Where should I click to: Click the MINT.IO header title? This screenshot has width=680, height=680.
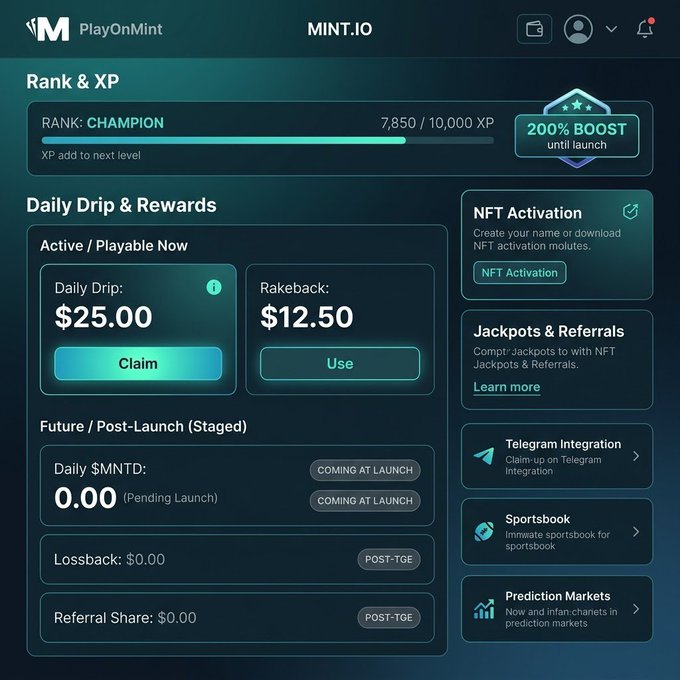340,29
